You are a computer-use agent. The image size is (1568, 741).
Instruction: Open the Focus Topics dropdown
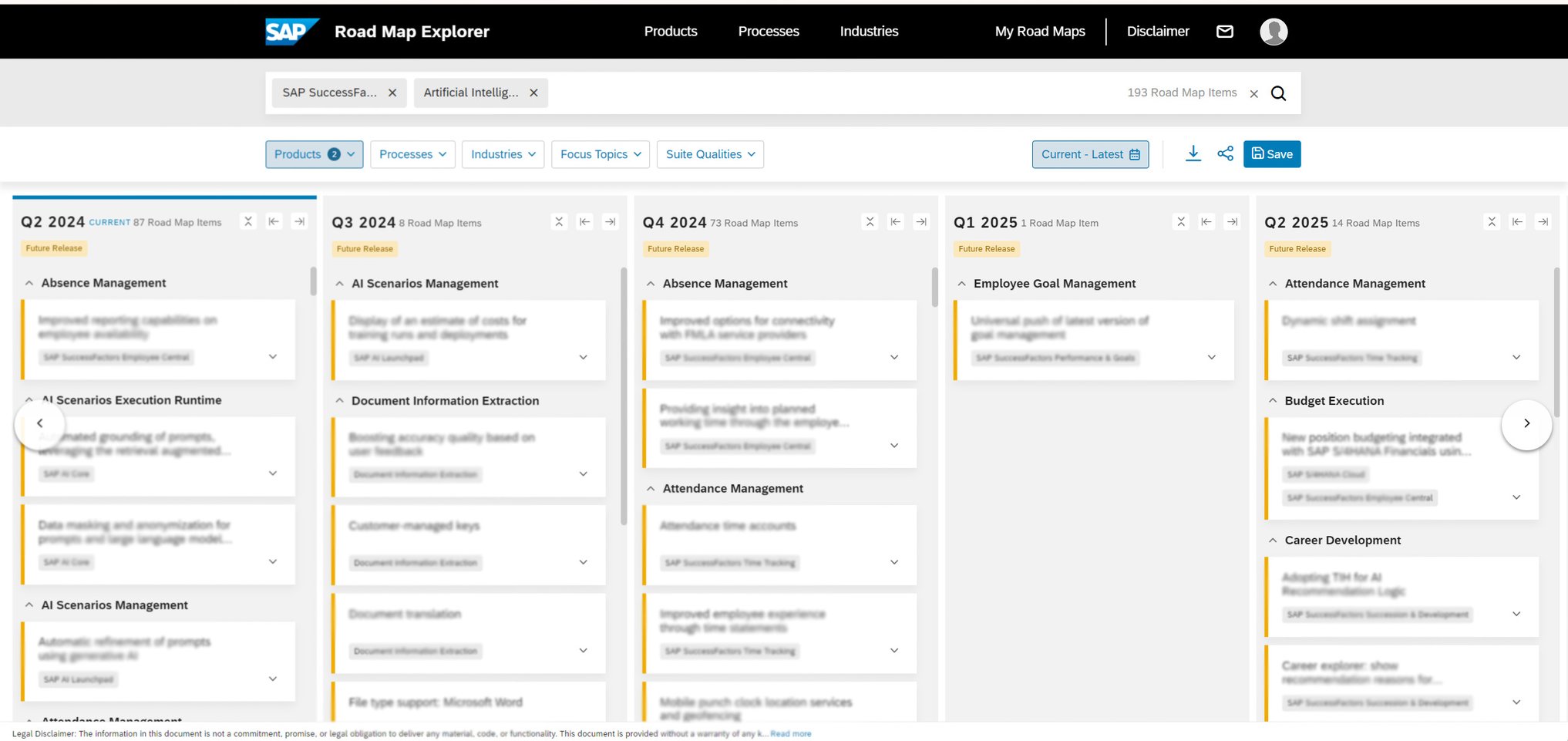point(601,154)
